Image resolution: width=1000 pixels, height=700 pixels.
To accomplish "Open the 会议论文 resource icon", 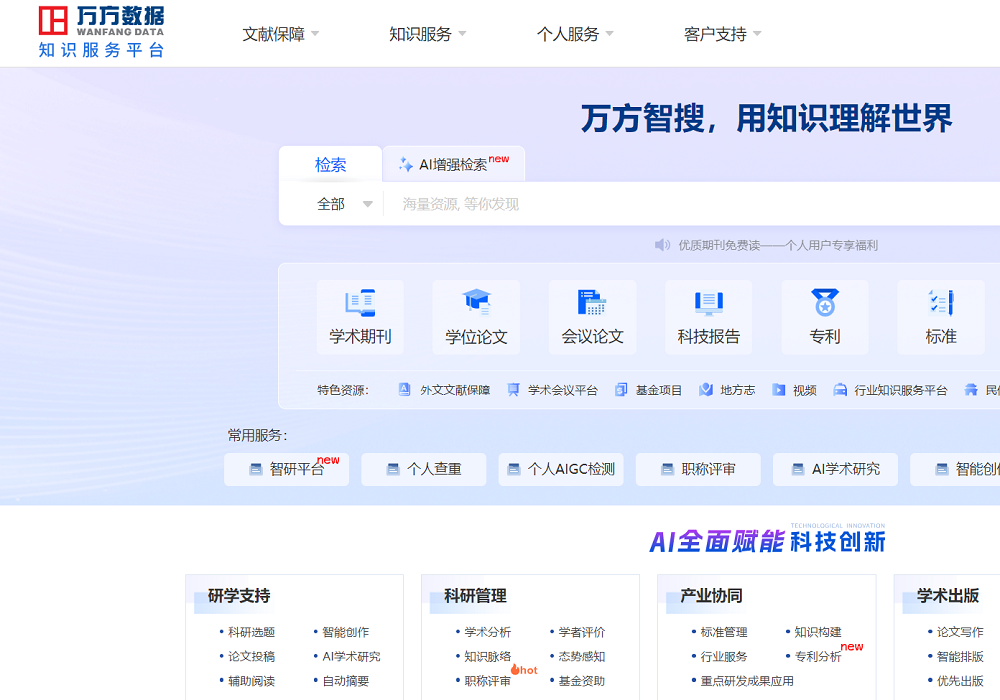I will click(x=592, y=317).
